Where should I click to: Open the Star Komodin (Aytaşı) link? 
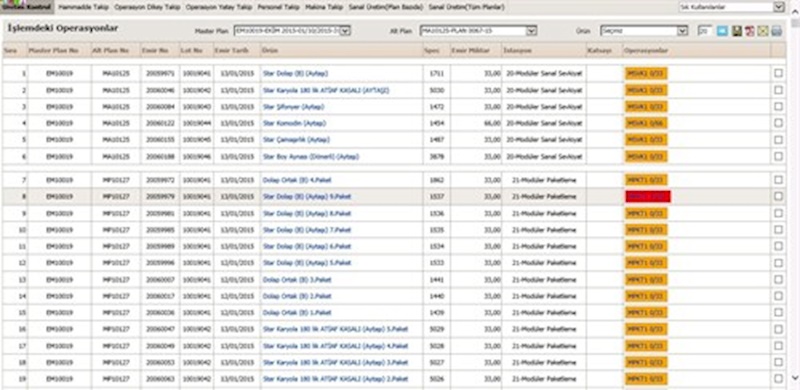coord(294,123)
